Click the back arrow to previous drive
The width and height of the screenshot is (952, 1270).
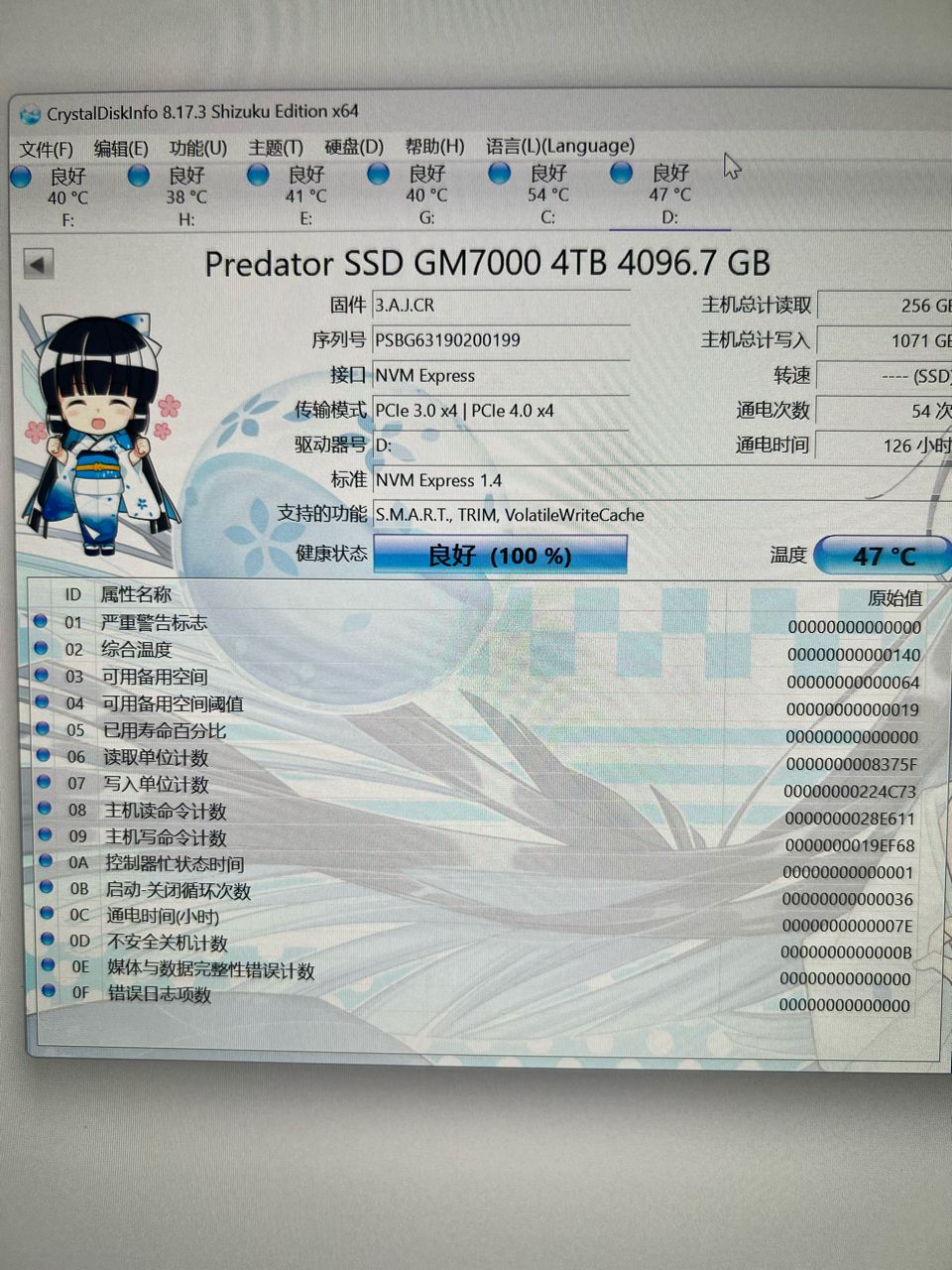(x=38, y=262)
